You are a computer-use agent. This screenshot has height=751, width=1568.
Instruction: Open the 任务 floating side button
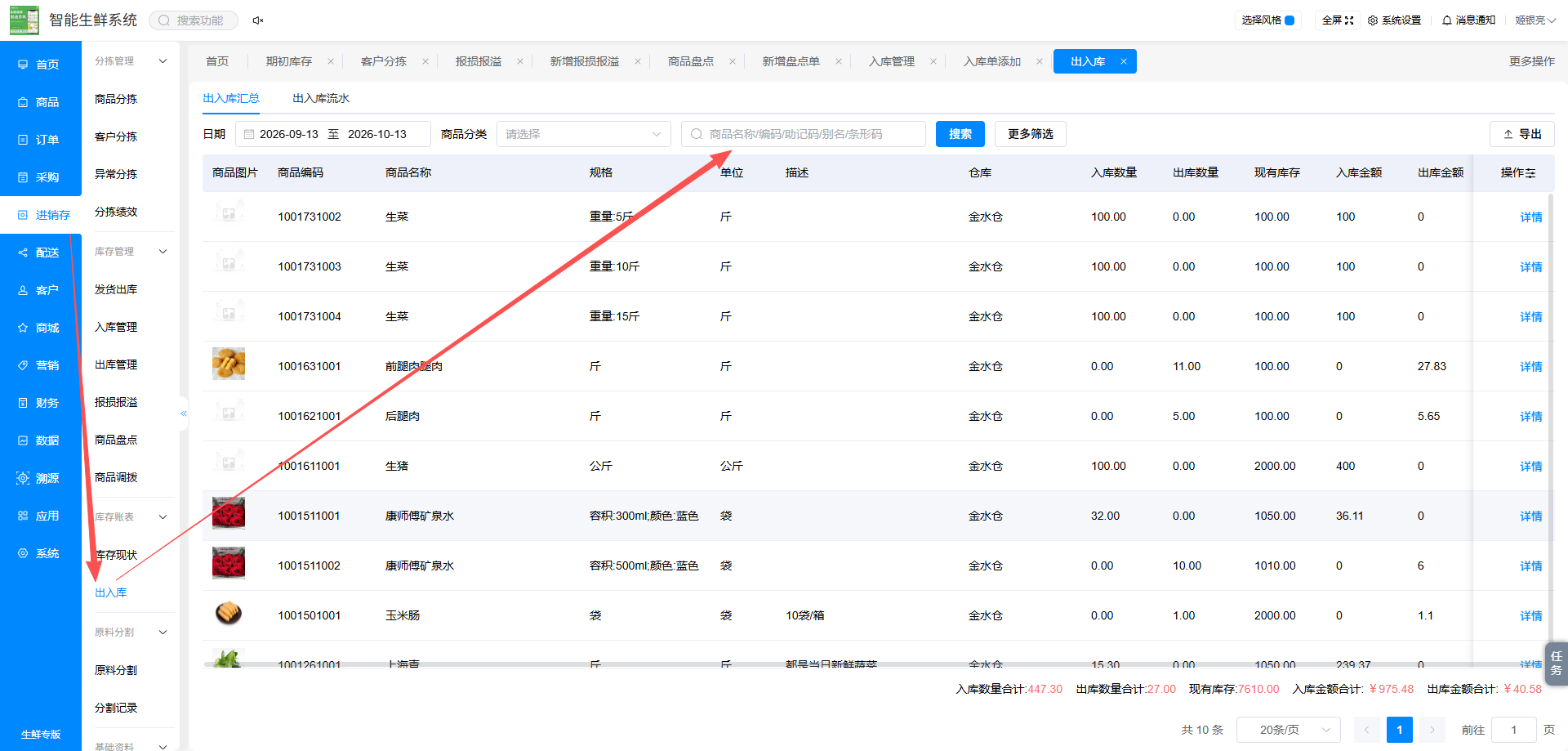1557,663
